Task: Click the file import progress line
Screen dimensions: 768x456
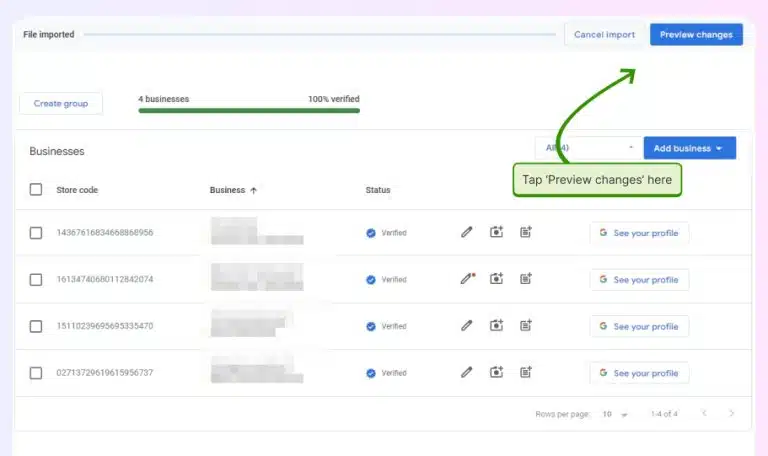Action: (319, 34)
